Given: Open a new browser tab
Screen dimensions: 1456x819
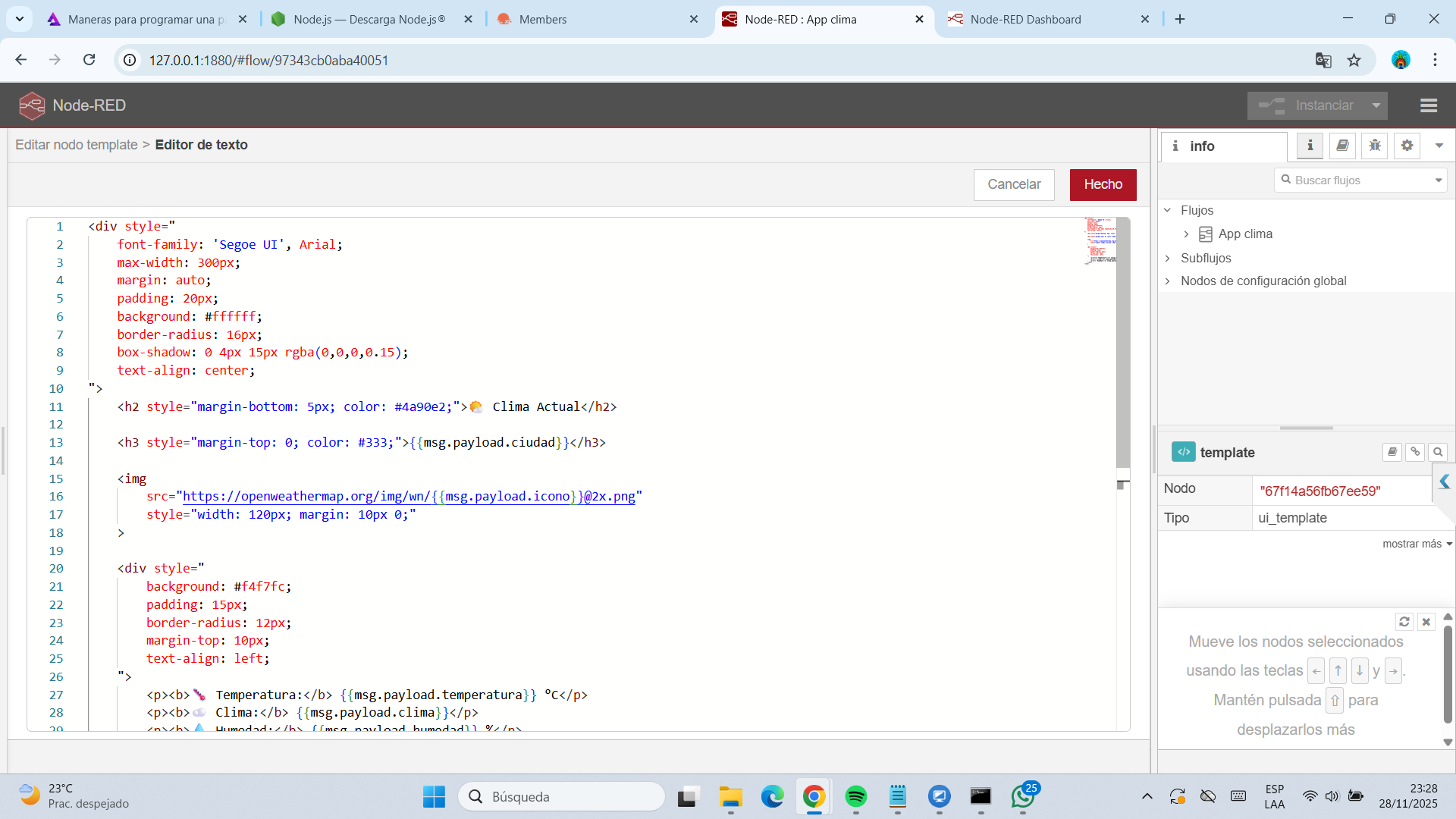Looking at the screenshot, I should click(1180, 20).
